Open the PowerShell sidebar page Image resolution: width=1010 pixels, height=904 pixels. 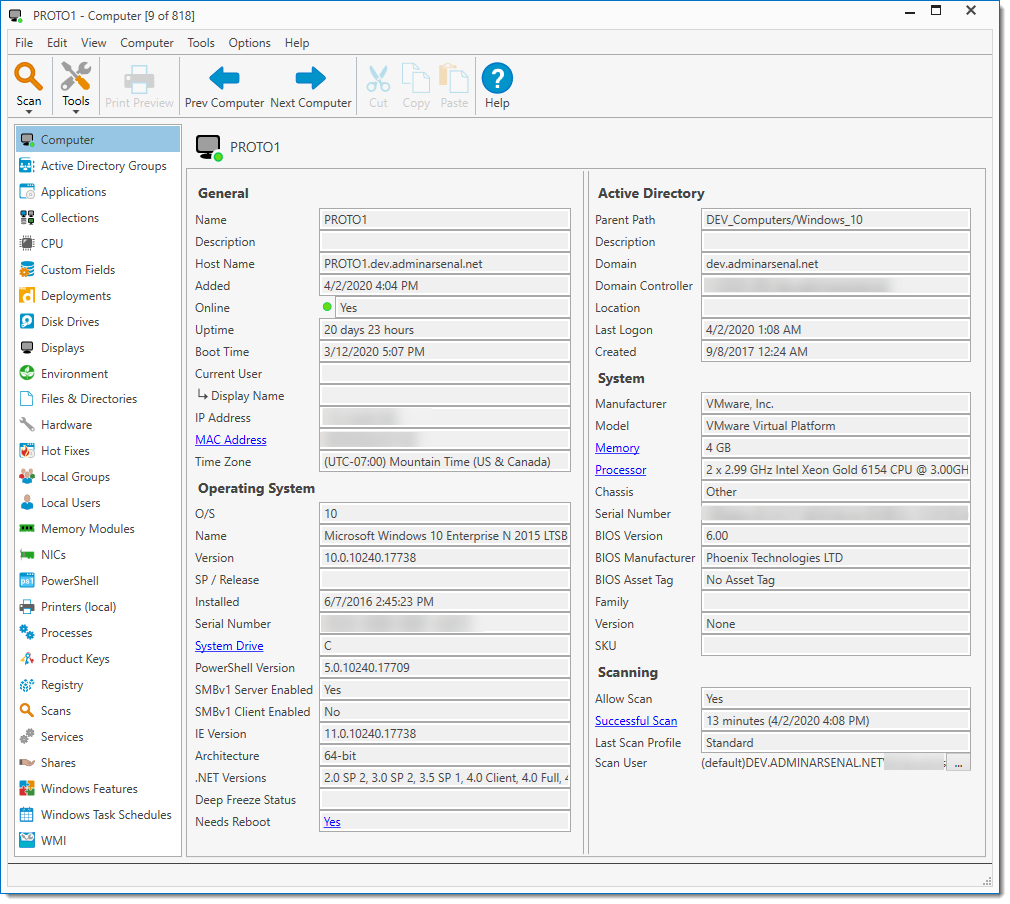(69, 581)
